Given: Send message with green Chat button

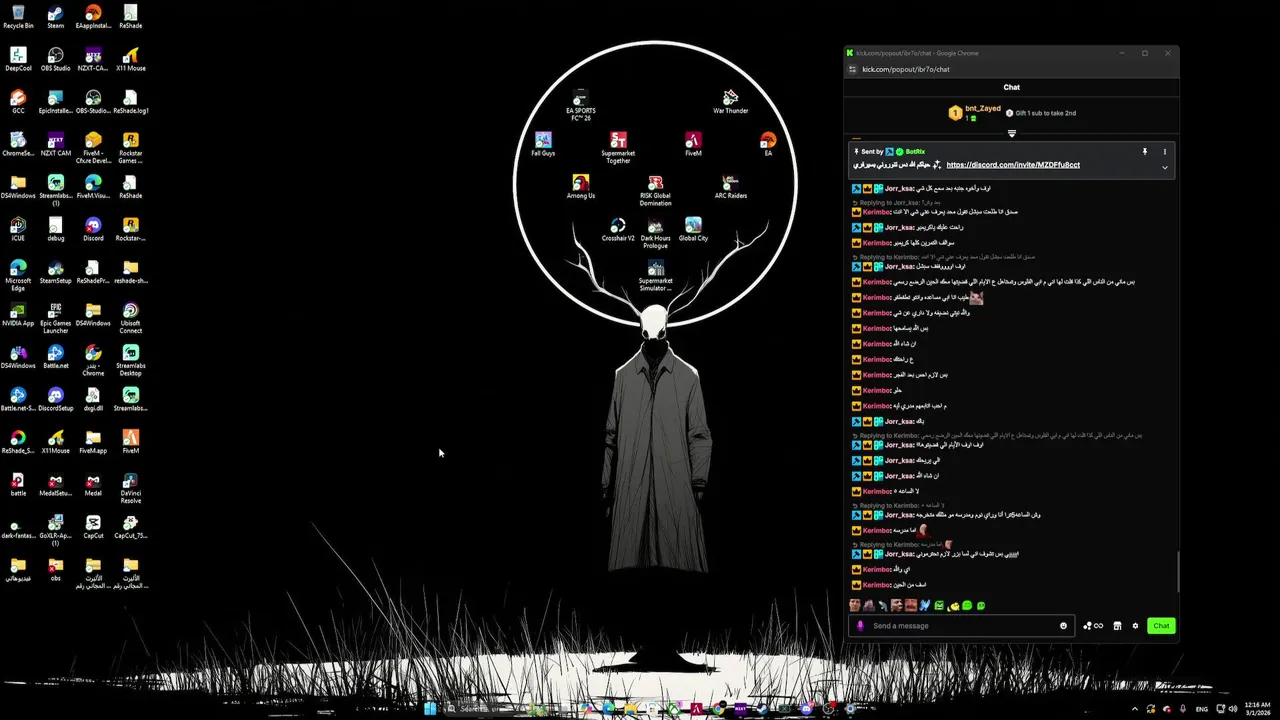Looking at the screenshot, I should pos(1161,626).
